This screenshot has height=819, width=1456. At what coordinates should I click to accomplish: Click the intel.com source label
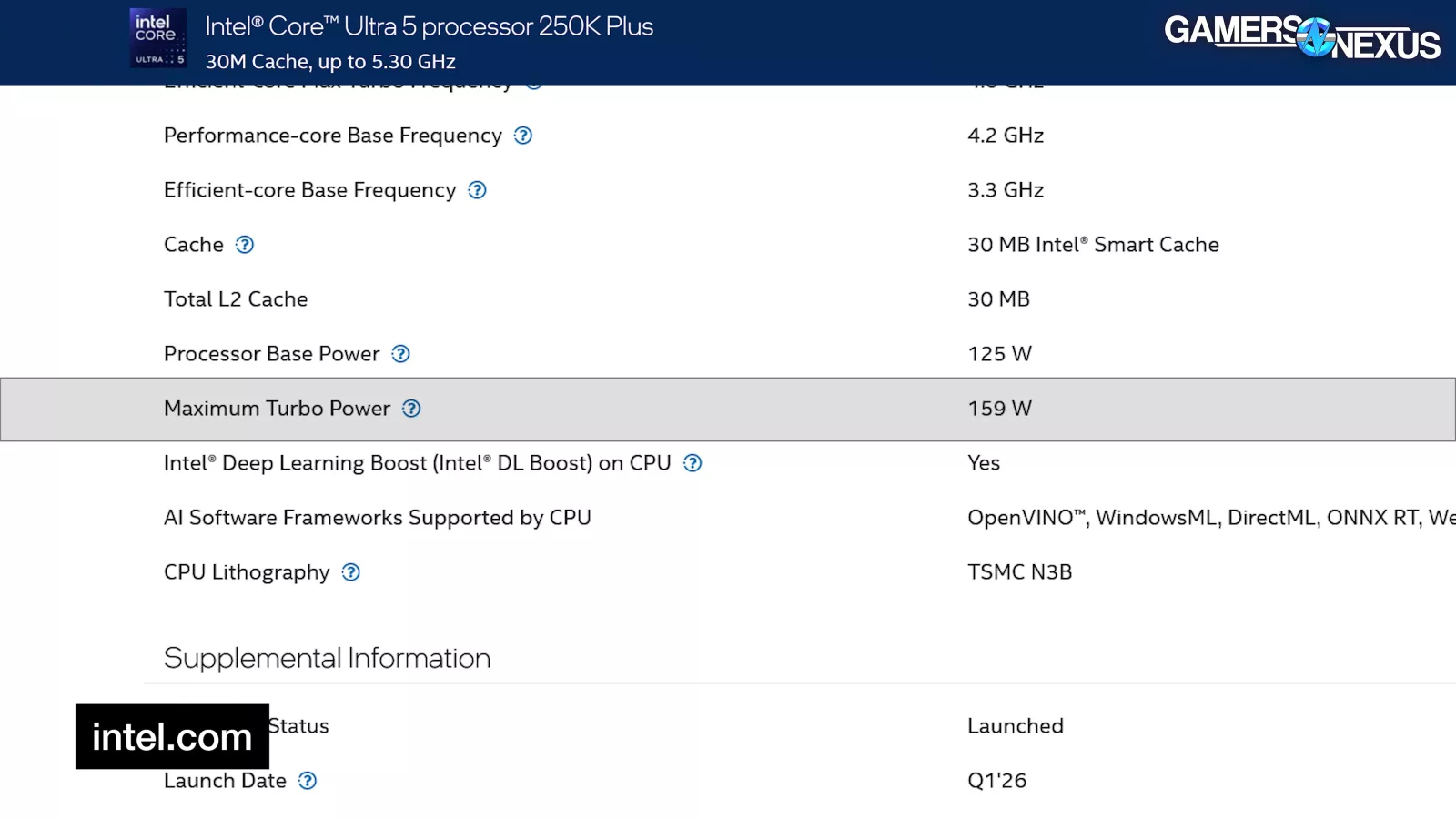(x=172, y=737)
